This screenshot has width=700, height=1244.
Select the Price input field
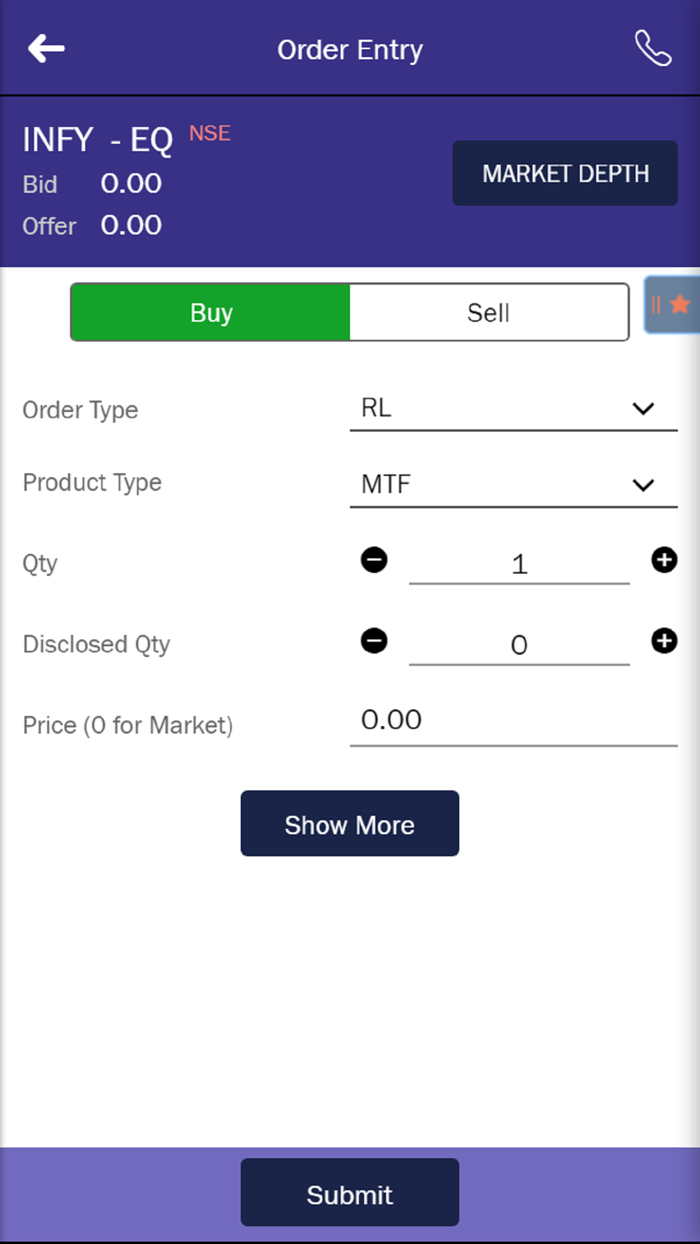pyautogui.click(x=513, y=720)
